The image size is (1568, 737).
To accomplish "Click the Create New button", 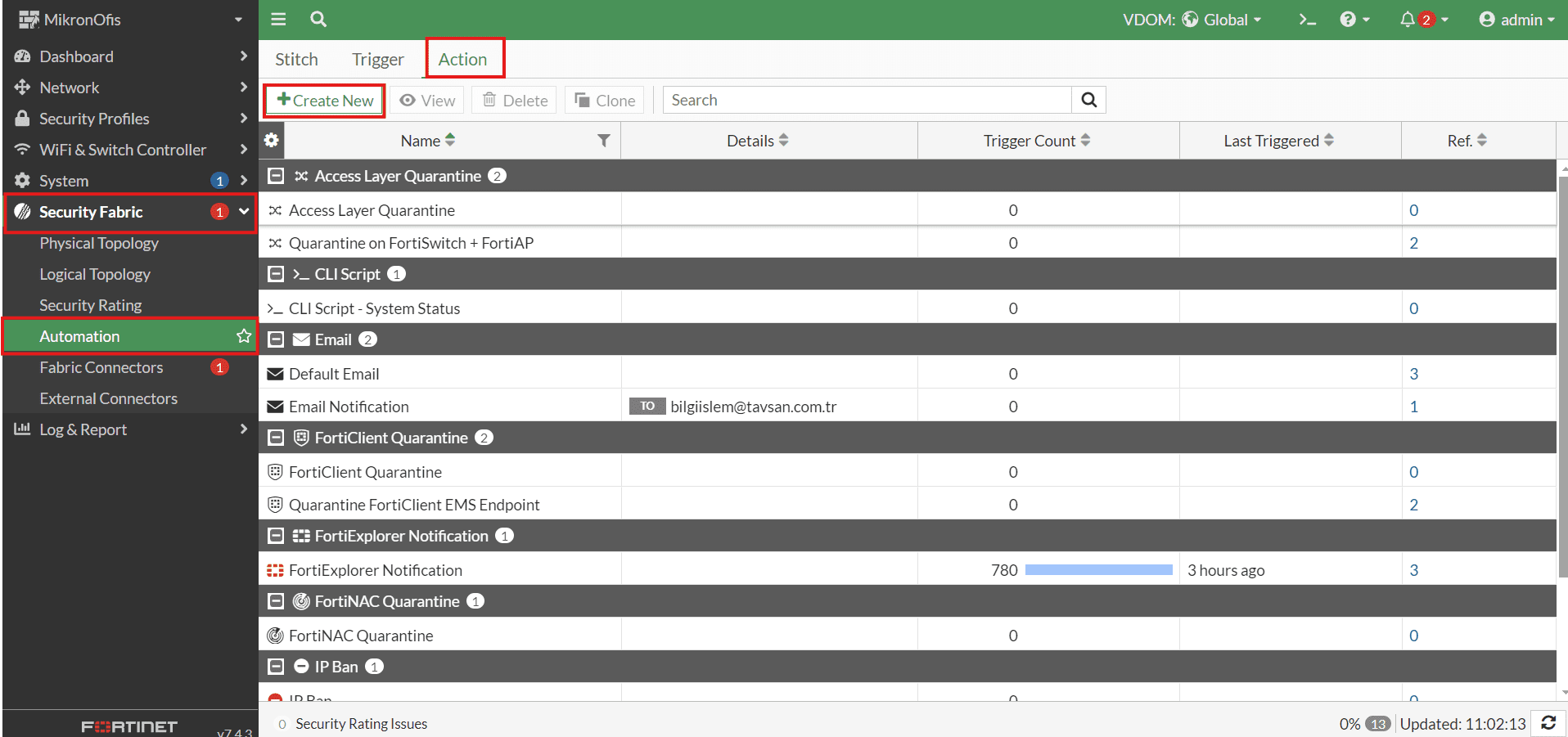I will (x=325, y=100).
